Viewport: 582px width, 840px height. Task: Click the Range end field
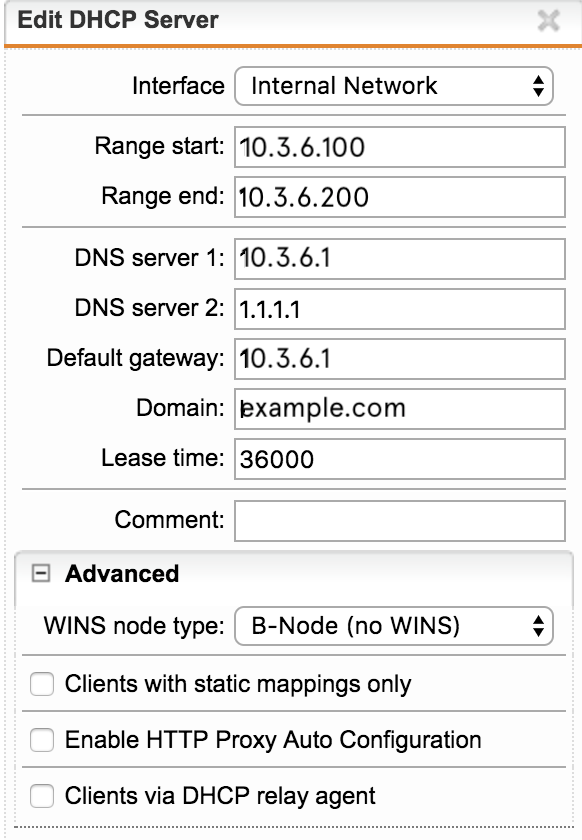[x=400, y=197]
